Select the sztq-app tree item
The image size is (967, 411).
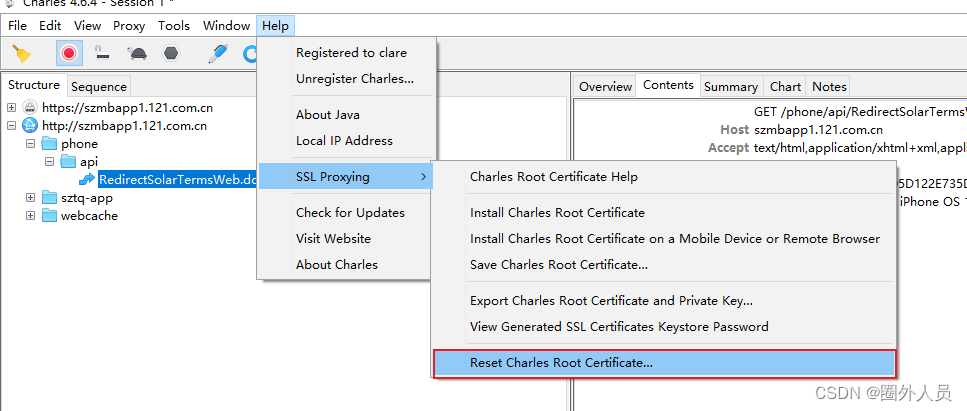86,197
